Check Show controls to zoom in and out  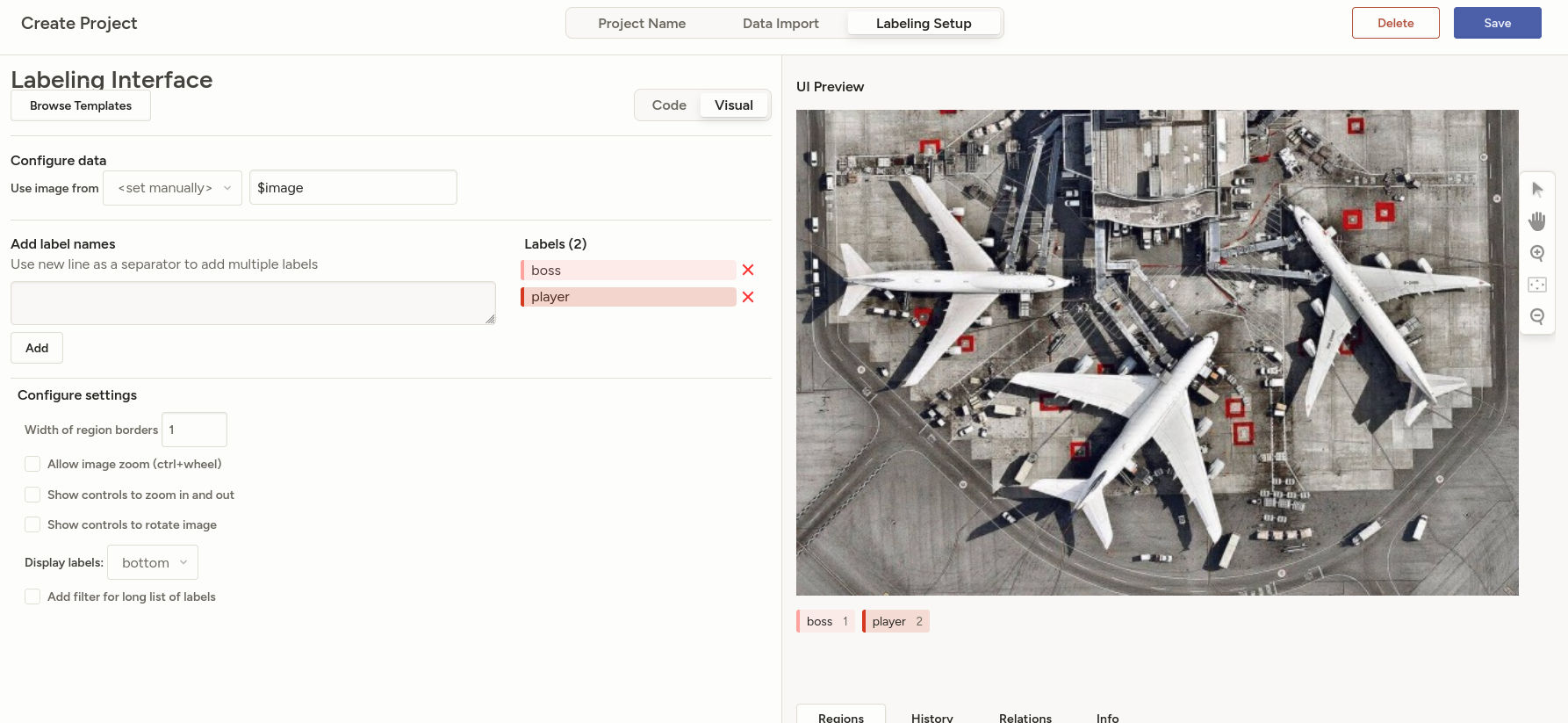32,495
